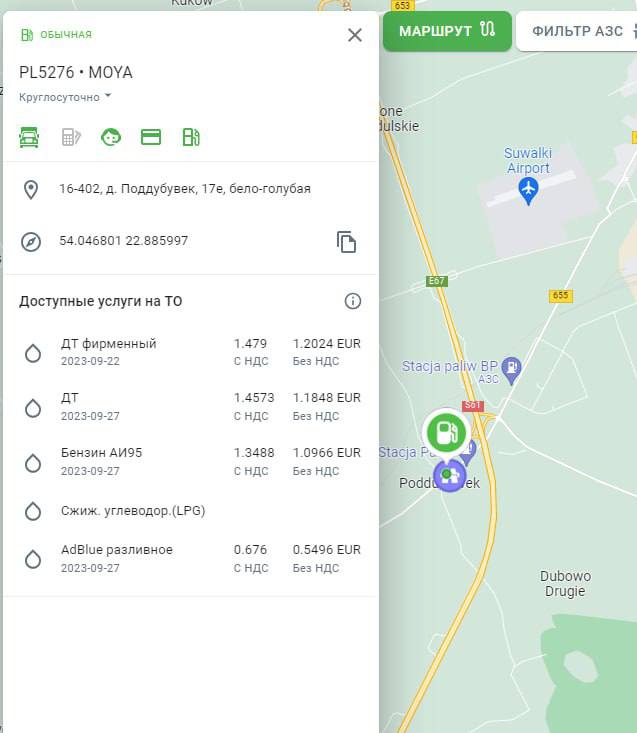
Task: Click the purple cluster marker near Poddubówek
Action: pos(449,475)
